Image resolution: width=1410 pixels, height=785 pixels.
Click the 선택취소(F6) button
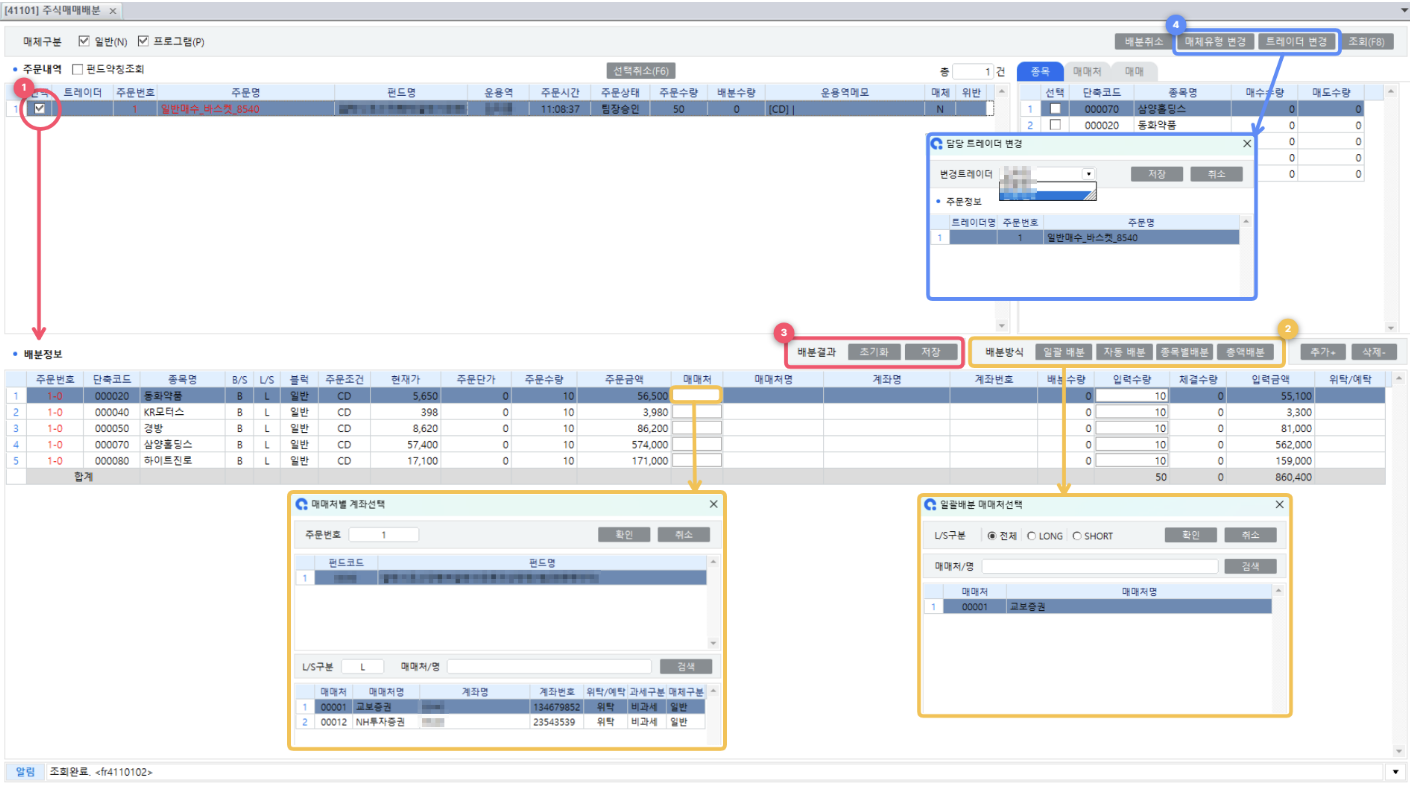642,71
